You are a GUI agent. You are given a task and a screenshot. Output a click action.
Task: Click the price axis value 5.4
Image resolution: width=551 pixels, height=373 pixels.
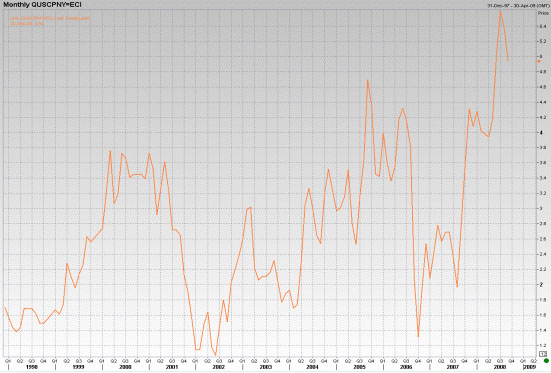tap(542, 26)
